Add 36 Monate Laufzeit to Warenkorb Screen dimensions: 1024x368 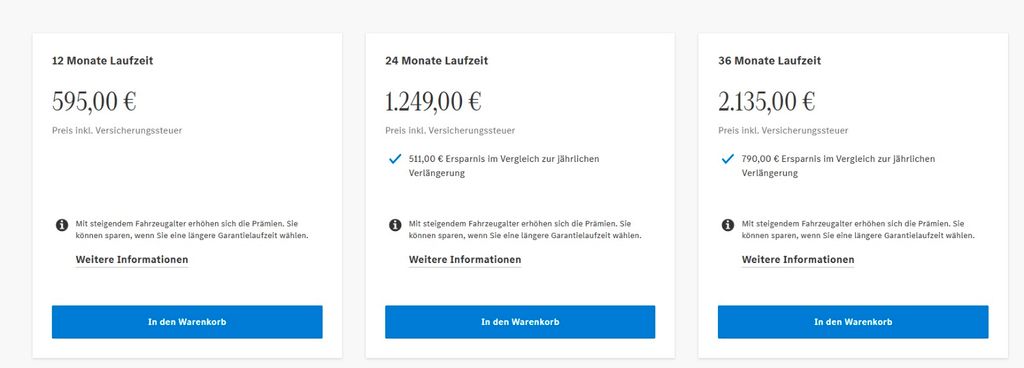[853, 322]
